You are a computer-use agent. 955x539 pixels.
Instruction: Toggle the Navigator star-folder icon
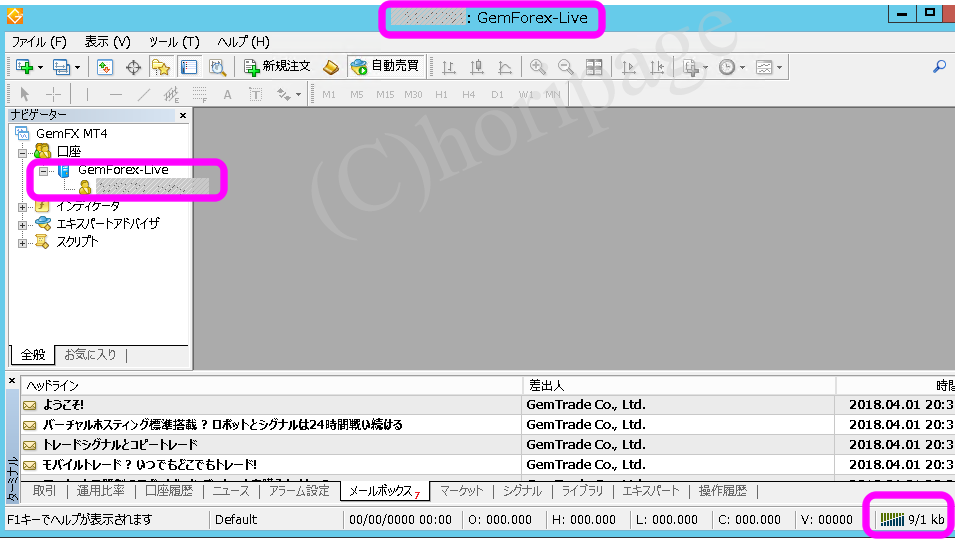pos(161,67)
